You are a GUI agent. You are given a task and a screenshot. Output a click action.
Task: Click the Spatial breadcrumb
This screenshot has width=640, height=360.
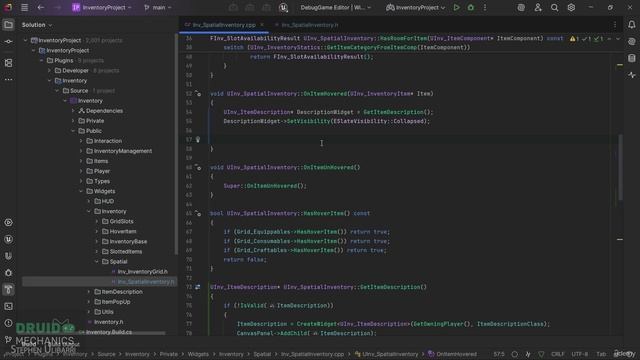click(x=262, y=354)
